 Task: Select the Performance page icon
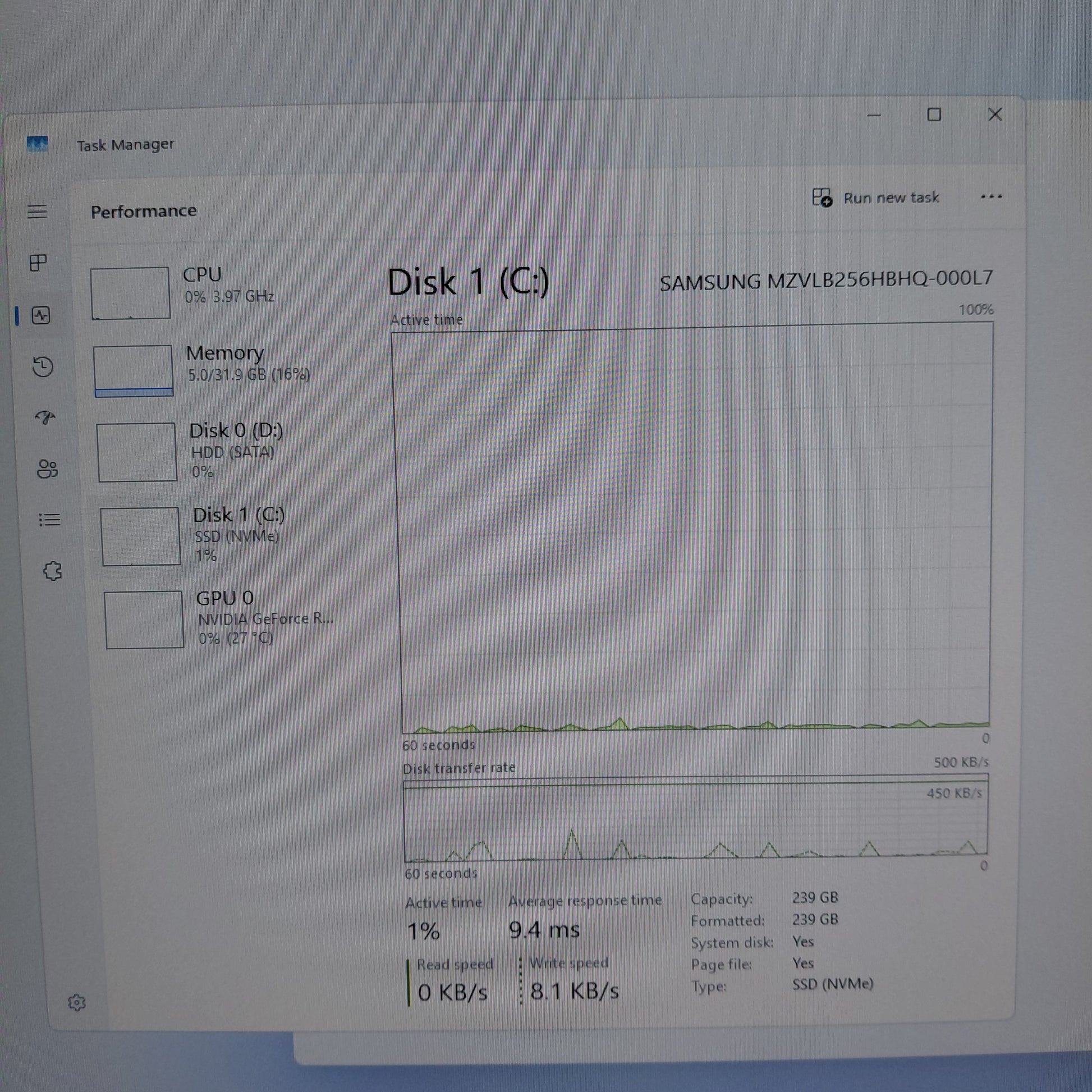[42, 315]
